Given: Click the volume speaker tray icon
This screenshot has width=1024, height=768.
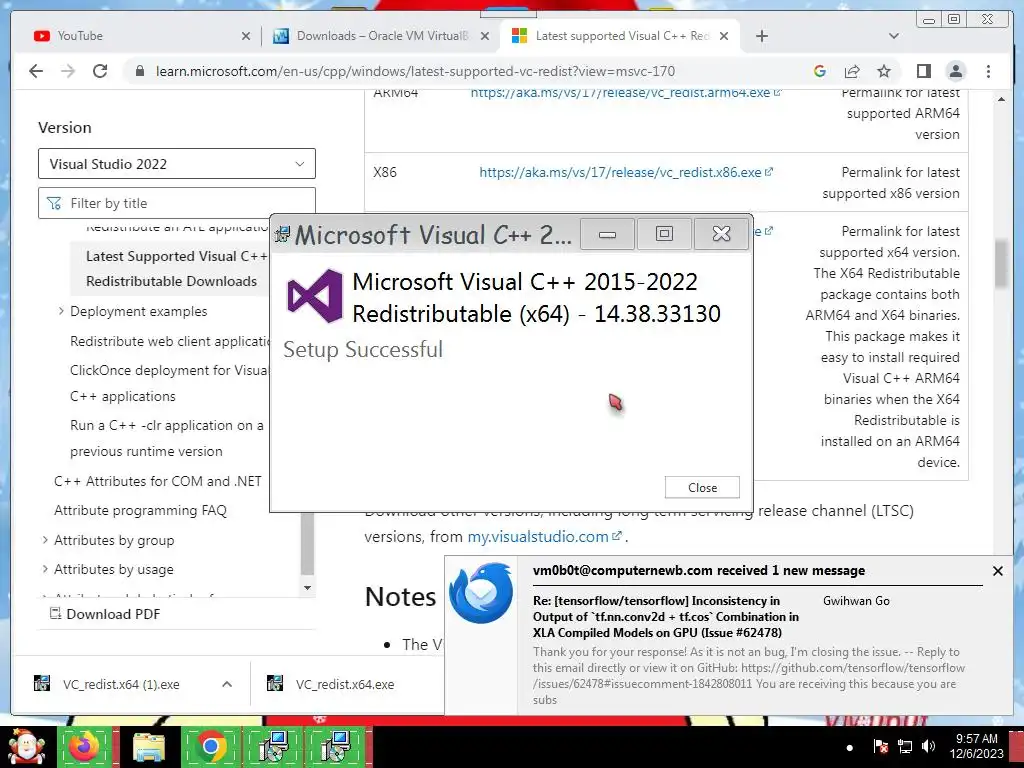Looking at the screenshot, I should [928, 746].
